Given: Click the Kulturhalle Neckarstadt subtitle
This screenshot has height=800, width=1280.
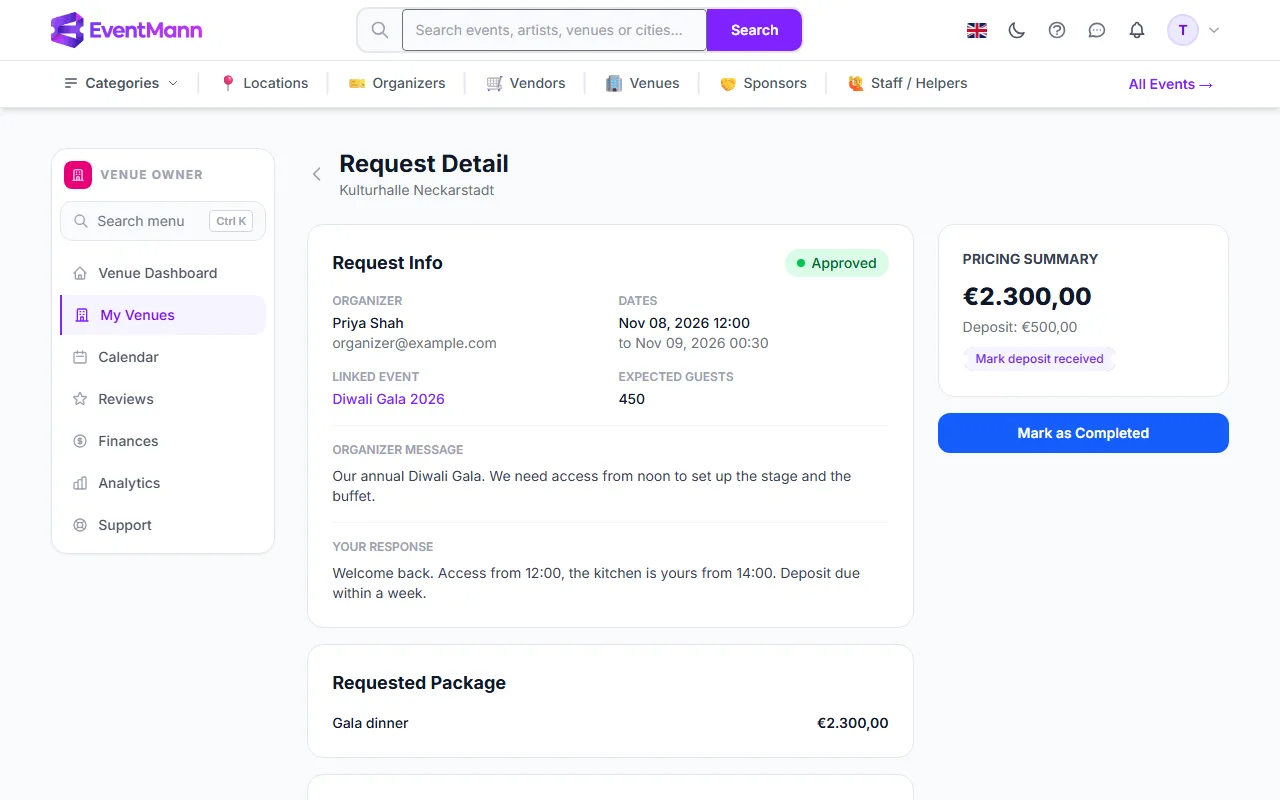Looking at the screenshot, I should click(417, 190).
